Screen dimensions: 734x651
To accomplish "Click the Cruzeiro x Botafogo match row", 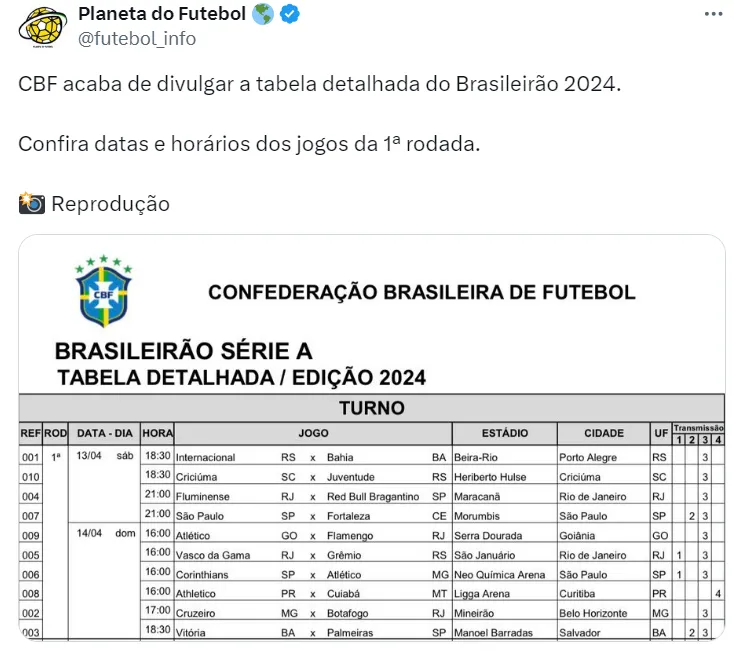I will click(310, 613).
